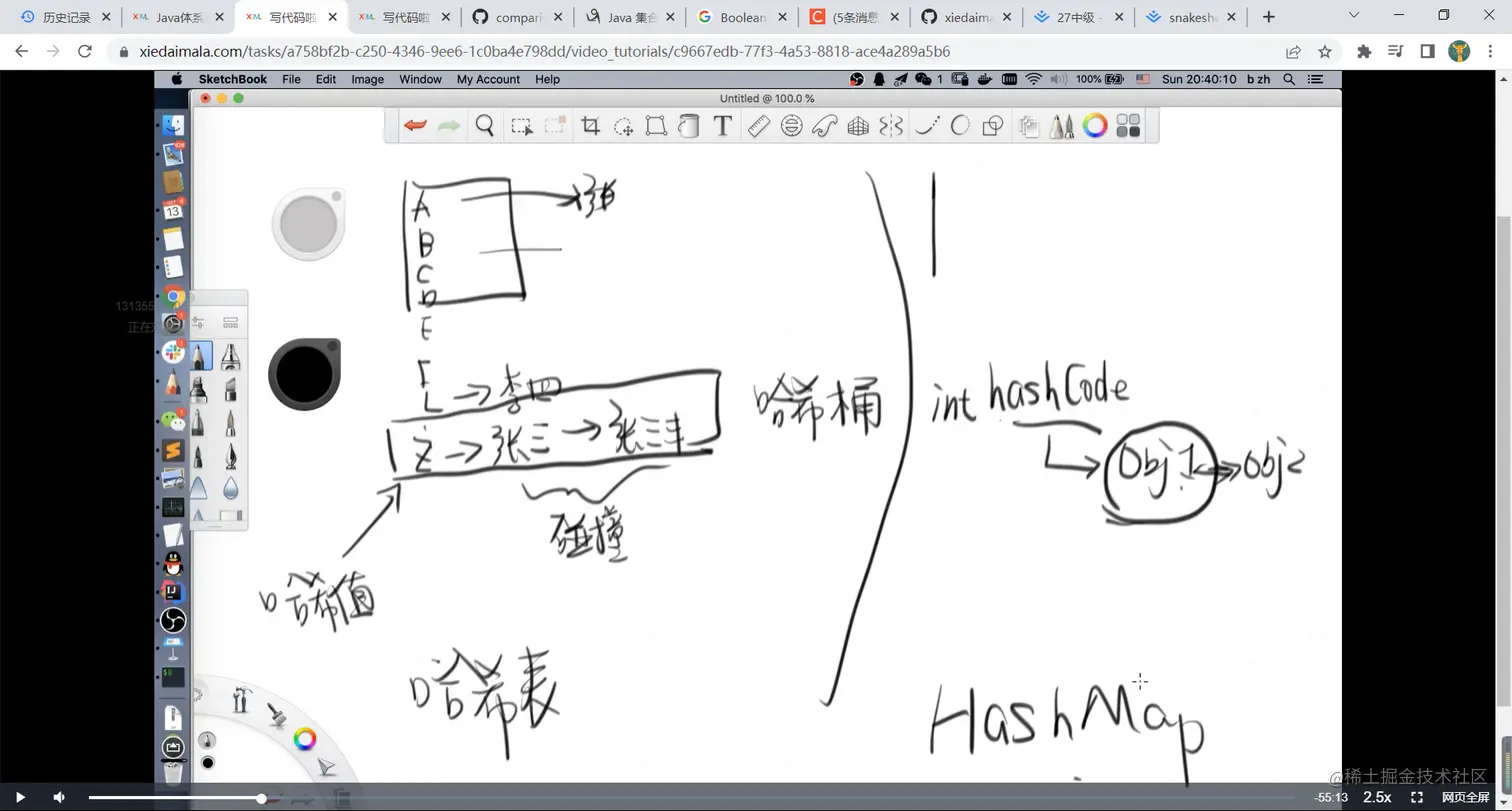Select the Zoom magnifier tool
Screen dimensions: 1512x811
(x=485, y=126)
